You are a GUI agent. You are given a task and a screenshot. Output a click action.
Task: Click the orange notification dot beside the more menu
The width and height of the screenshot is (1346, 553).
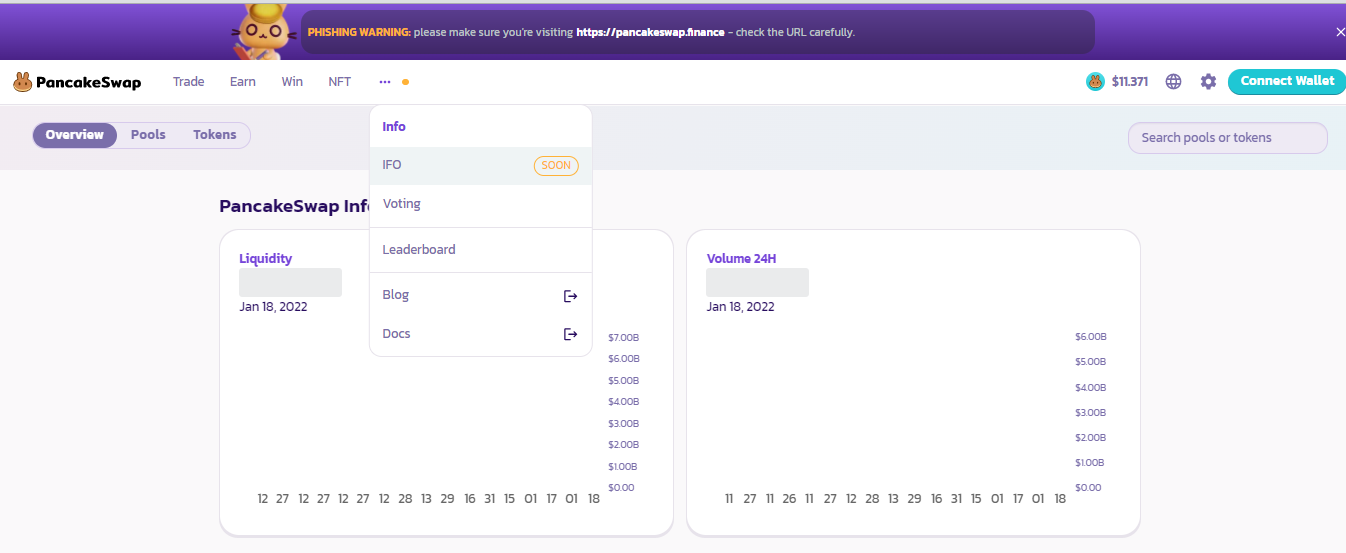(405, 82)
